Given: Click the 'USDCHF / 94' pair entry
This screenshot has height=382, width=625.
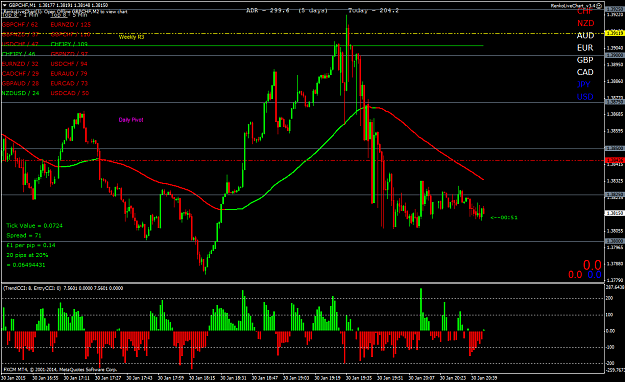Looking at the screenshot, I should coord(69,64).
